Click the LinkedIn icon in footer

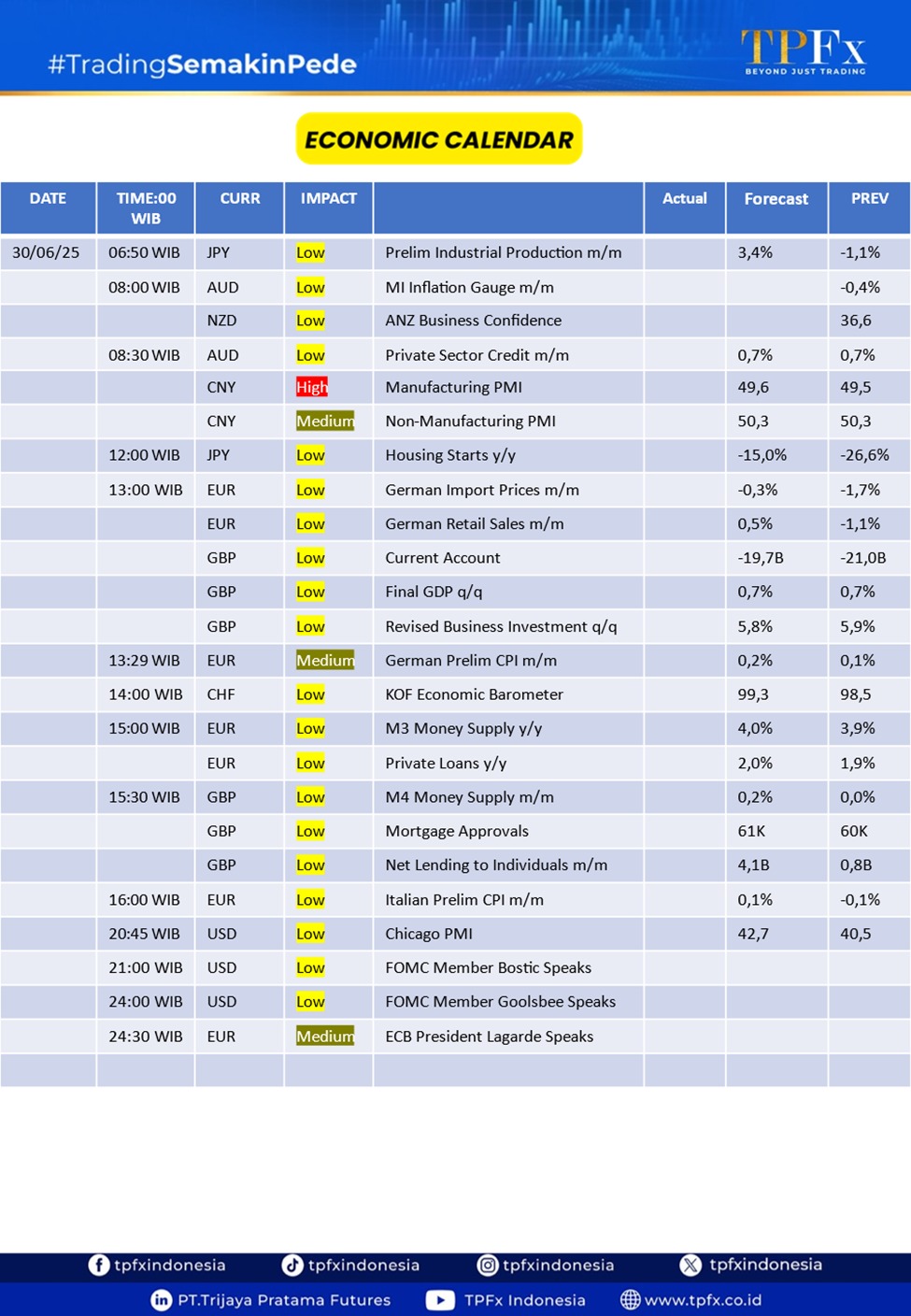click(x=162, y=1300)
